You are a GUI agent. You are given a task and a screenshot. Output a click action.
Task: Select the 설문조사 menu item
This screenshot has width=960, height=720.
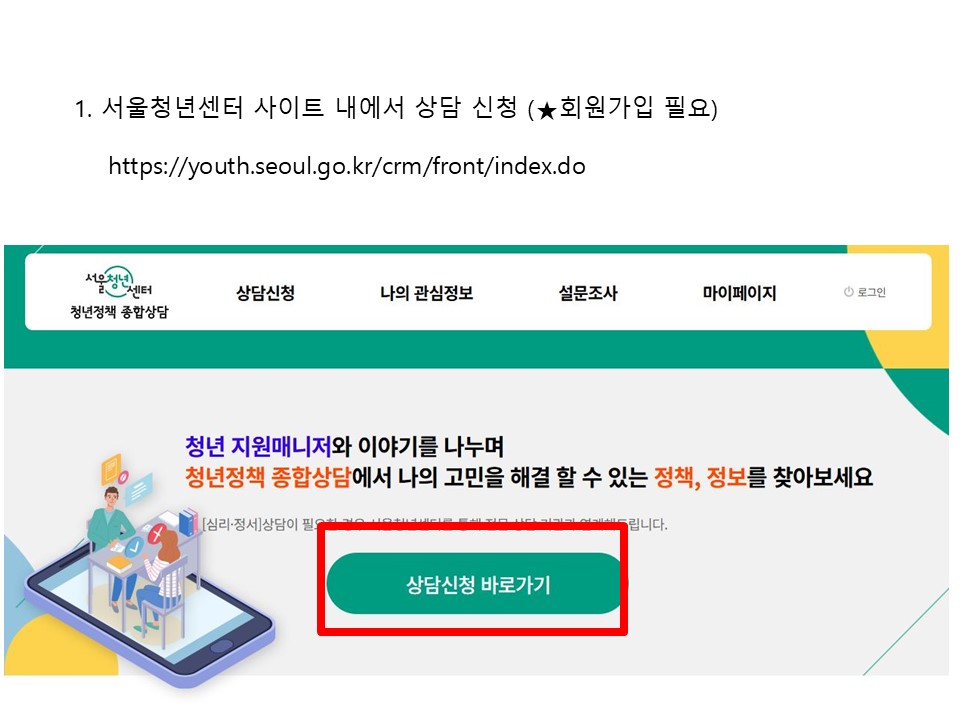[x=588, y=293]
